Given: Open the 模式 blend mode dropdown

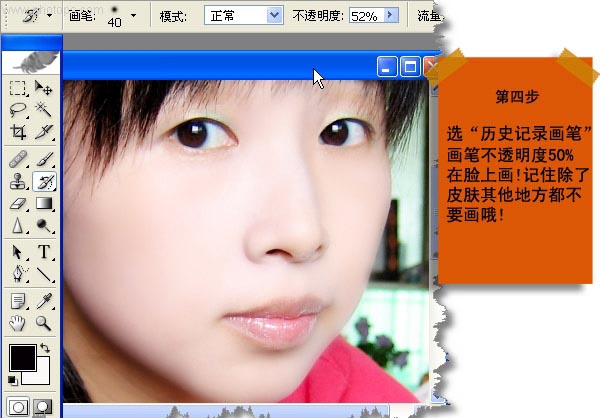Looking at the screenshot, I should pyautogui.click(x=274, y=16).
